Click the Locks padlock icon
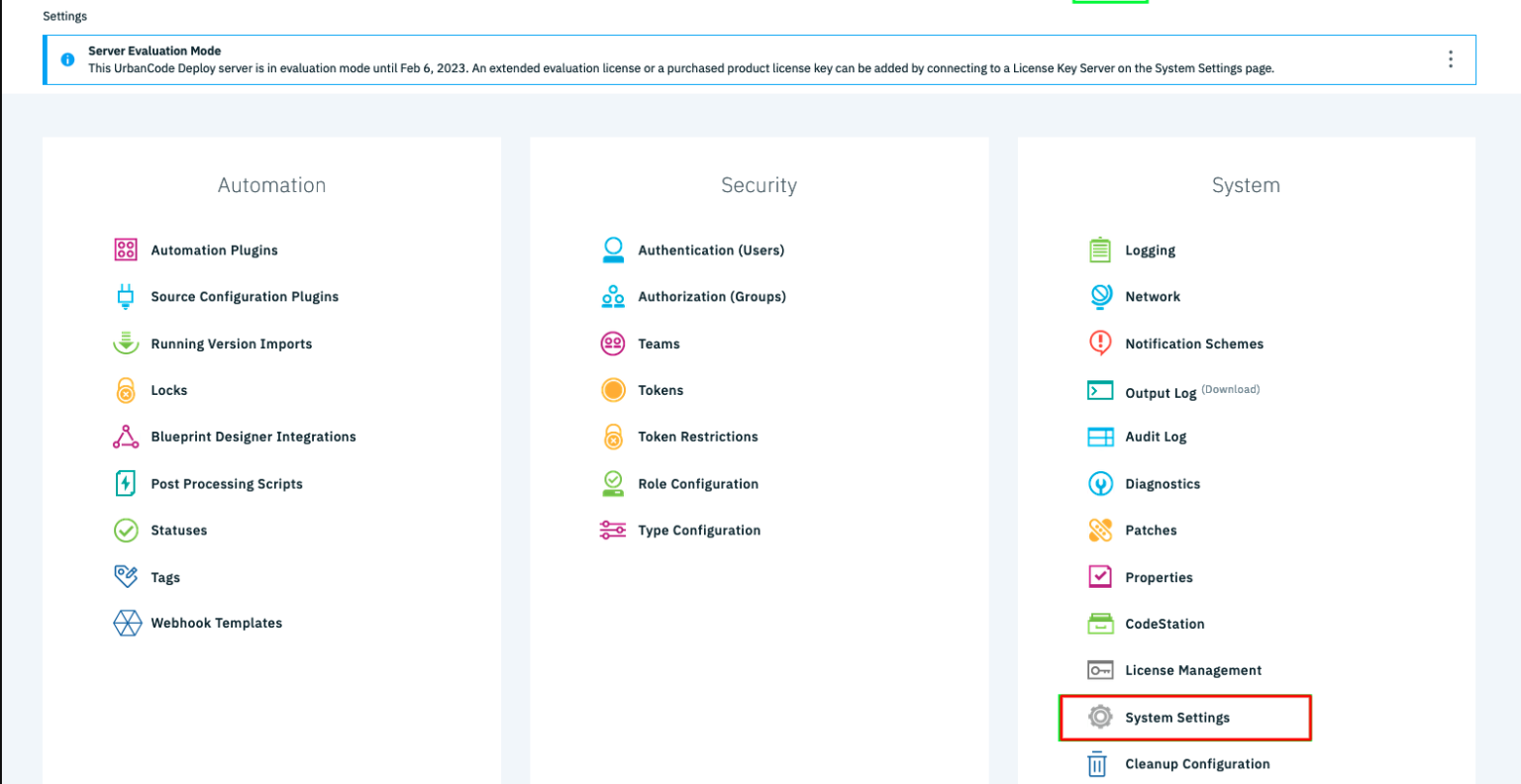The height and width of the screenshot is (784, 1521). point(127,390)
